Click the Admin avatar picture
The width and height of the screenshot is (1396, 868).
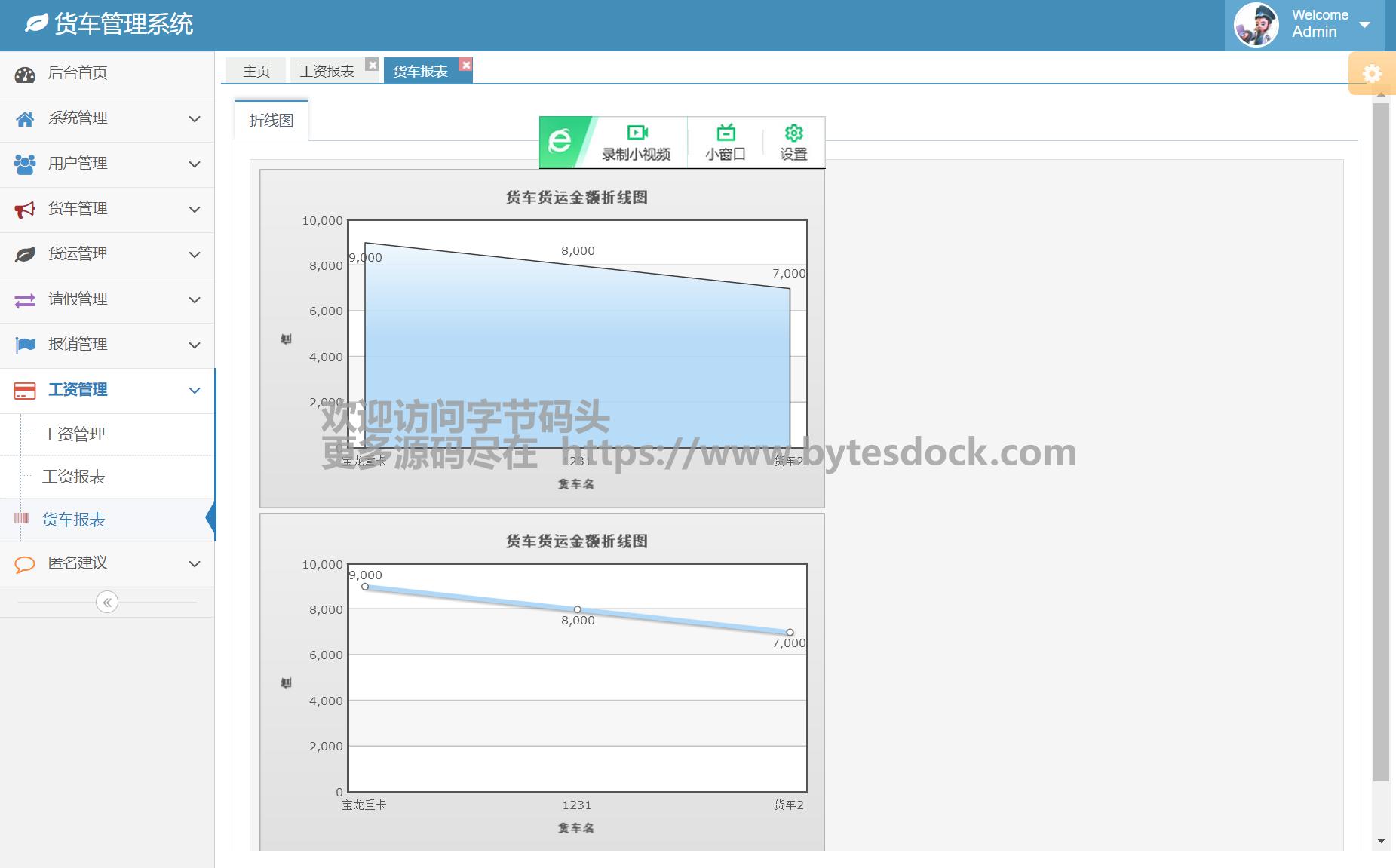click(1256, 25)
